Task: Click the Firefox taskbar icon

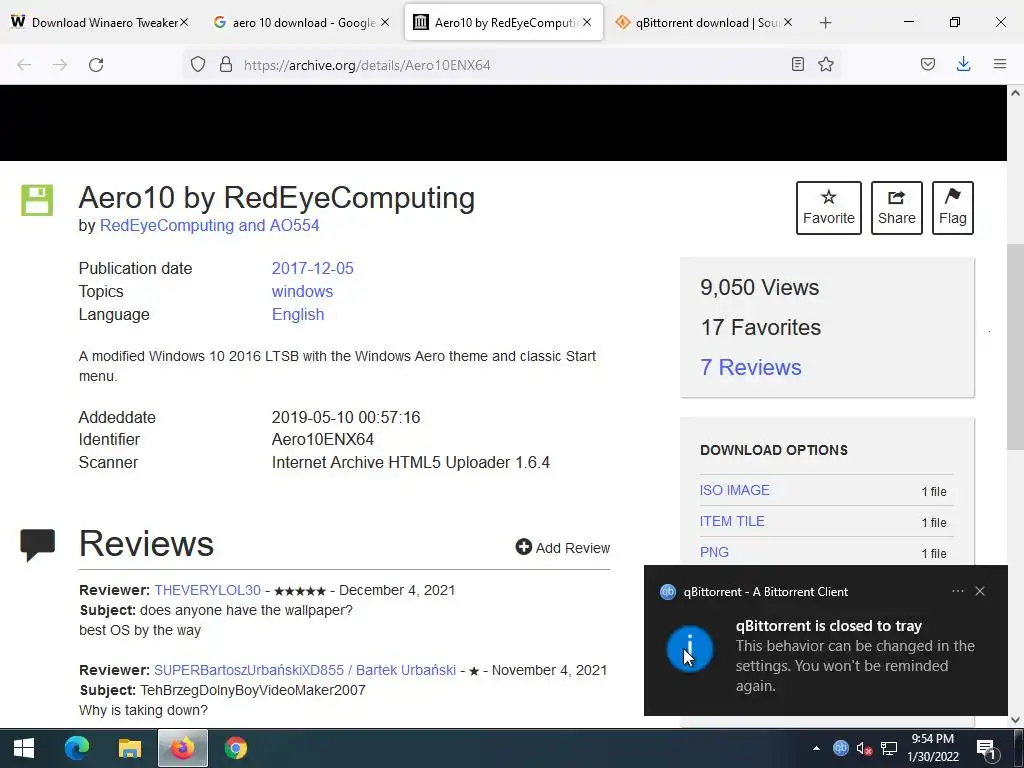Action: click(183, 748)
